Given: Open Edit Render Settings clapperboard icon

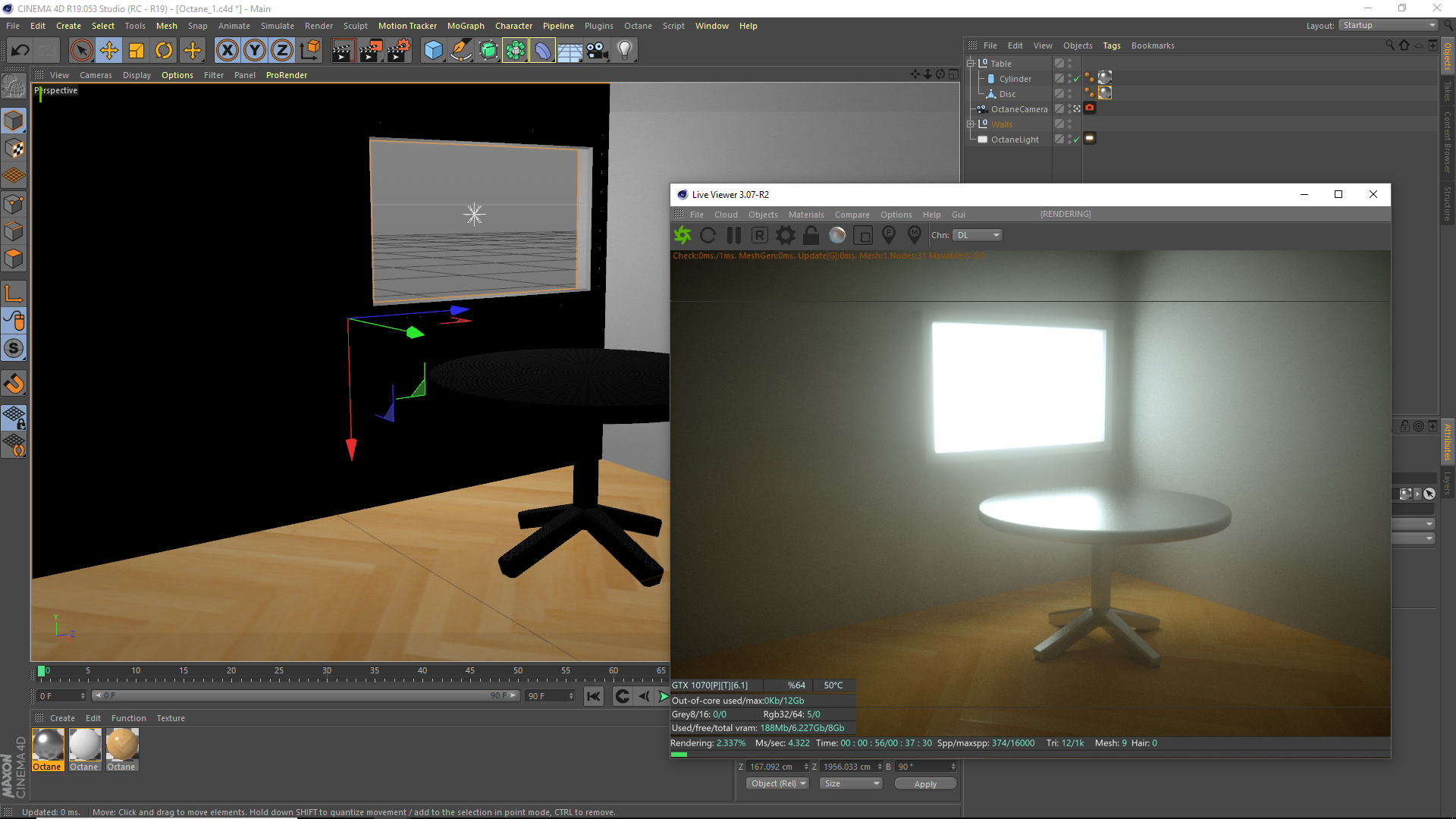Looking at the screenshot, I should tap(398, 51).
